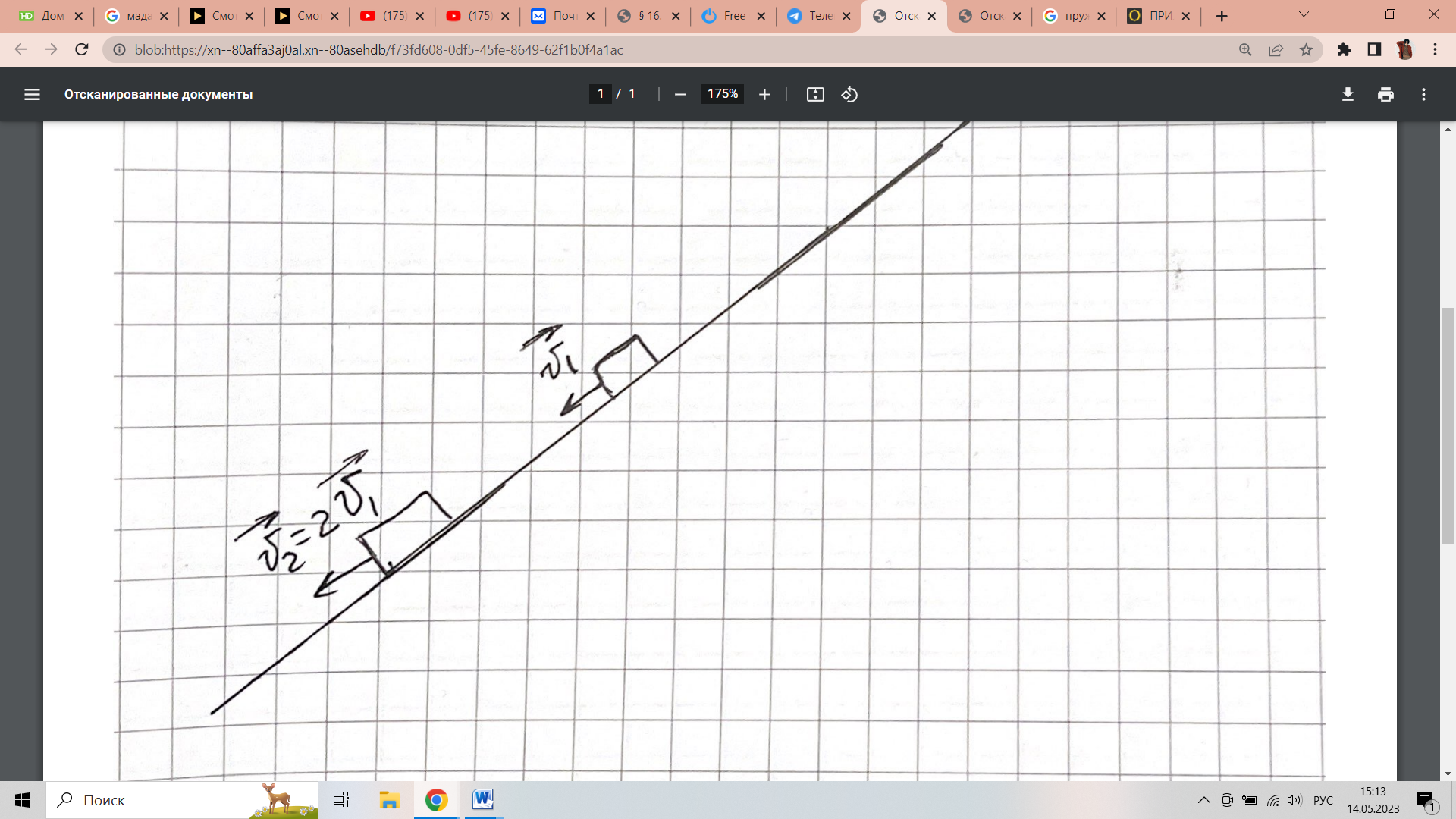Reload the current page

[82, 49]
